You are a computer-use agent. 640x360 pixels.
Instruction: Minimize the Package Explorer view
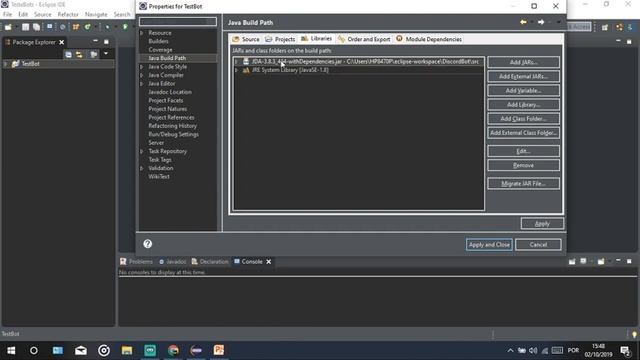coord(95,42)
